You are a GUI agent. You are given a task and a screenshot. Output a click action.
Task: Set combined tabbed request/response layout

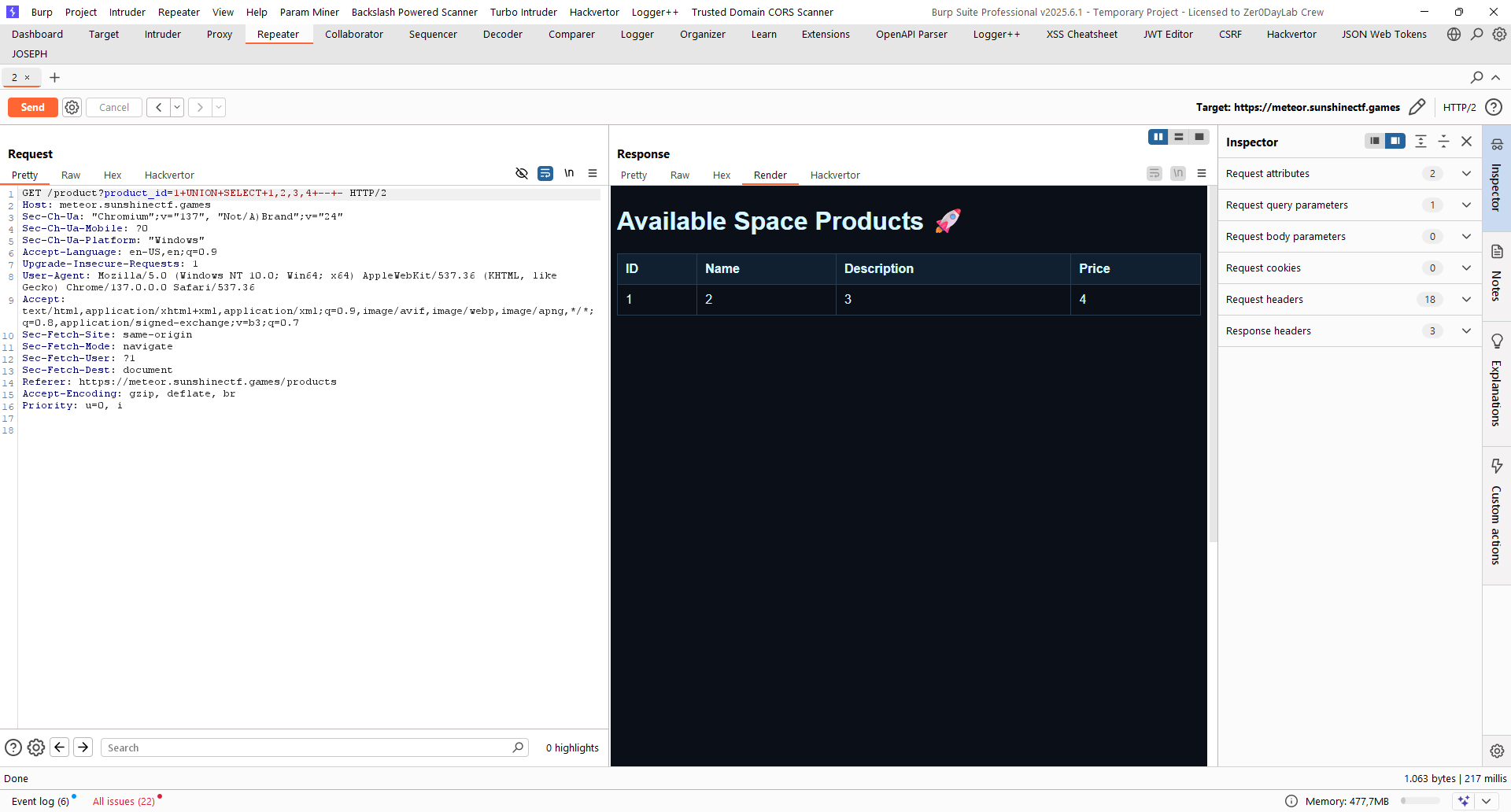(1199, 137)
